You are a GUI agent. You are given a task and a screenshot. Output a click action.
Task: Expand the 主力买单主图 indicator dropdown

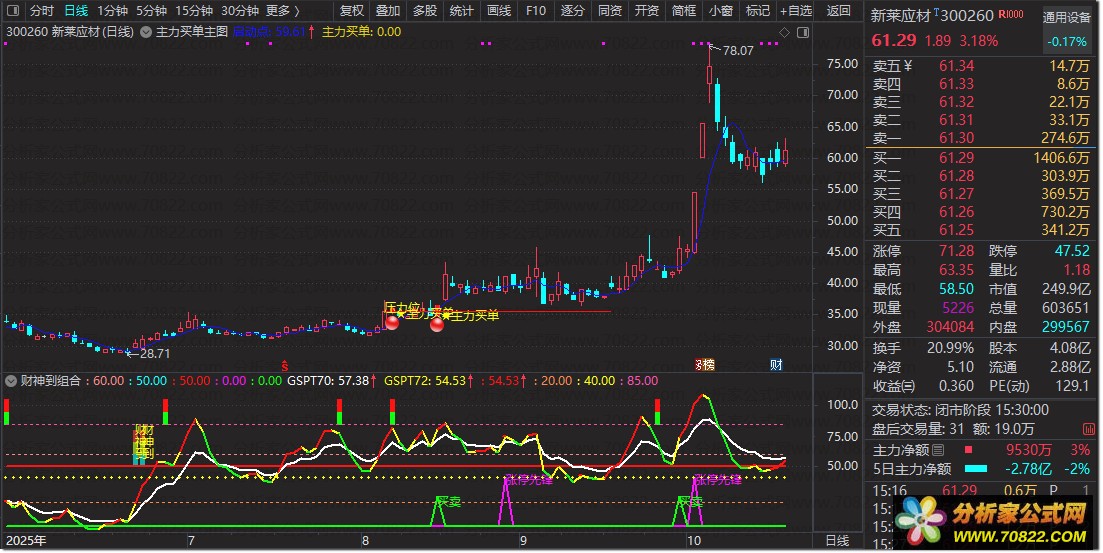(x=147, y=31)
